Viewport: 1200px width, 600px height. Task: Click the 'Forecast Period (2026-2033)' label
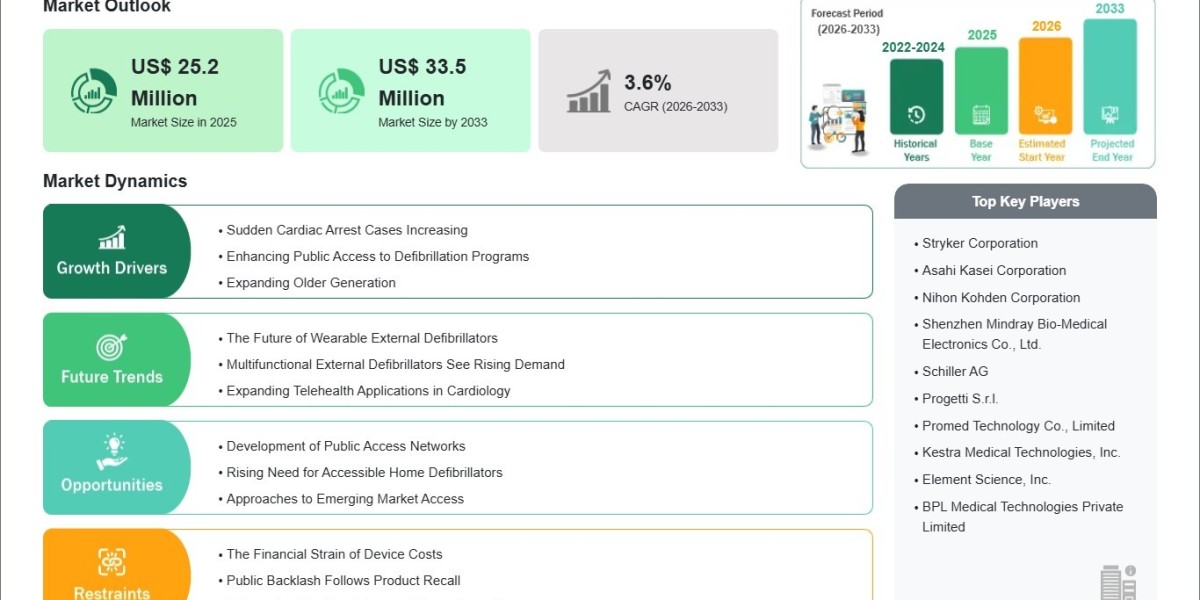(x=847, y=21)
